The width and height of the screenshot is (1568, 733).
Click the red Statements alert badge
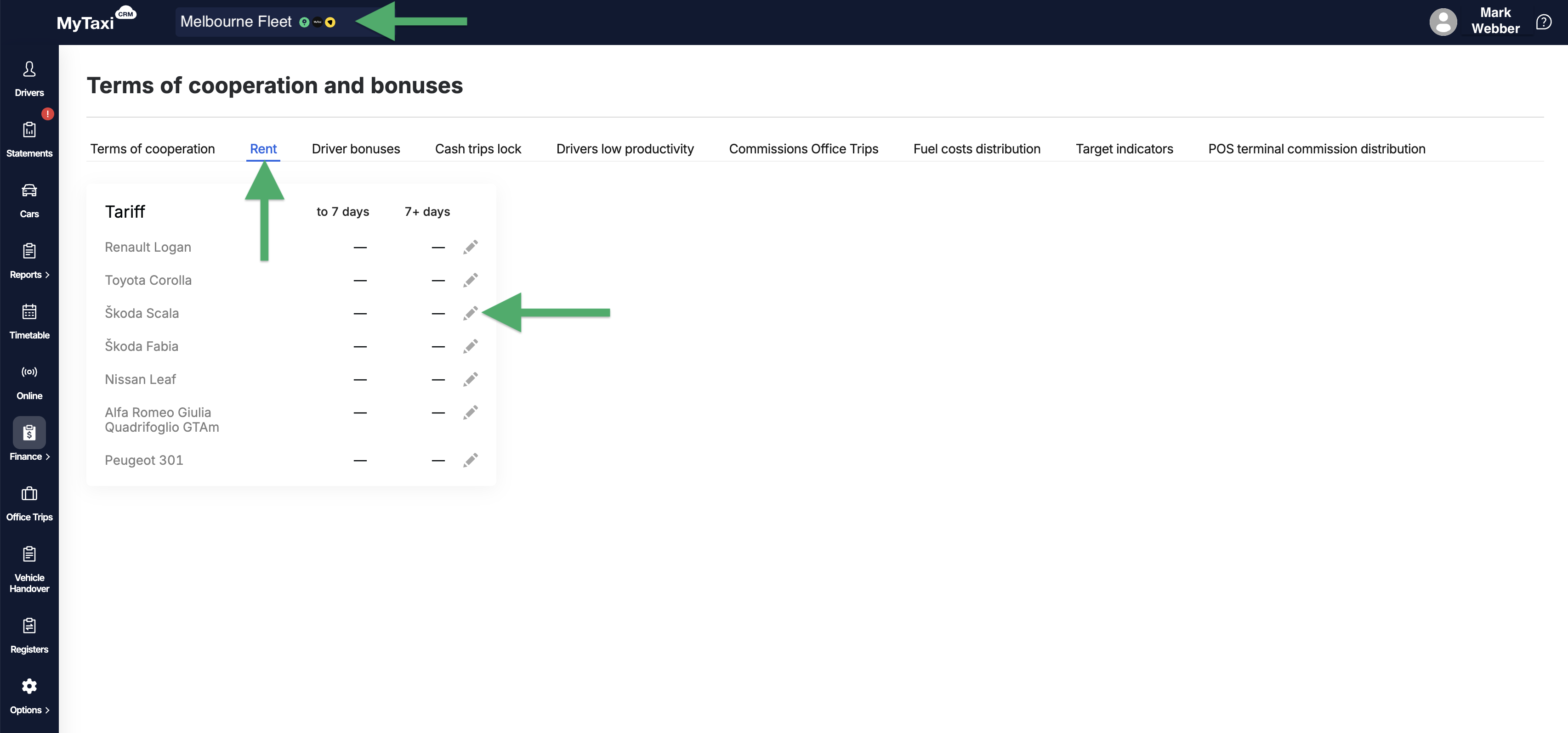[x=47, y=114]
